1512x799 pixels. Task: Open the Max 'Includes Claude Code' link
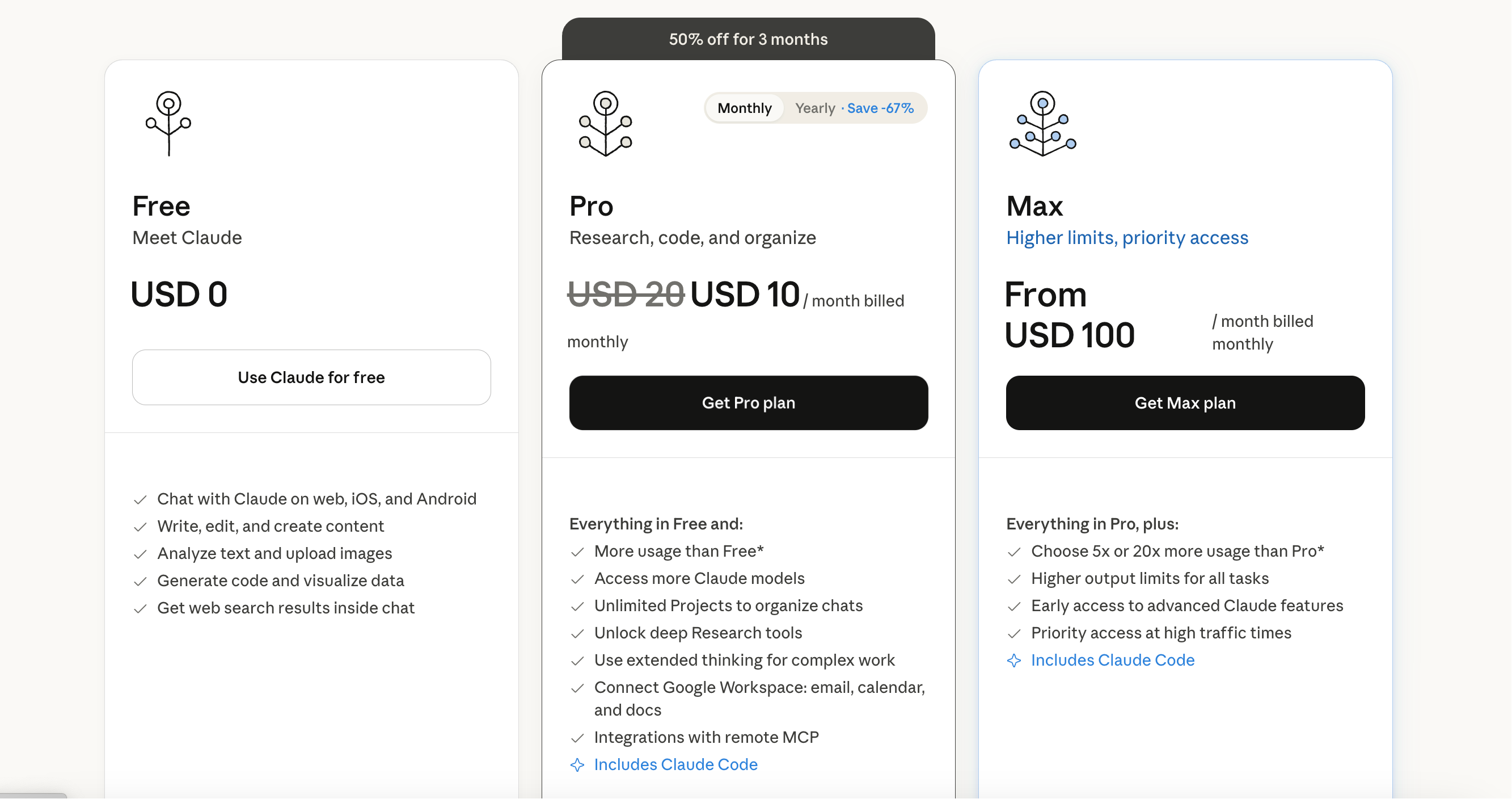pyautogui.click(x=1112, y=661)
